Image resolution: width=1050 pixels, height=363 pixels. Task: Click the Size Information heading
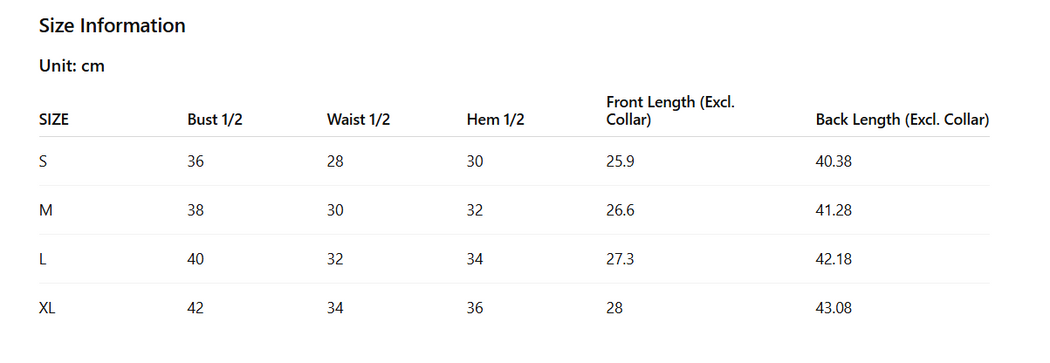point(112,26)
